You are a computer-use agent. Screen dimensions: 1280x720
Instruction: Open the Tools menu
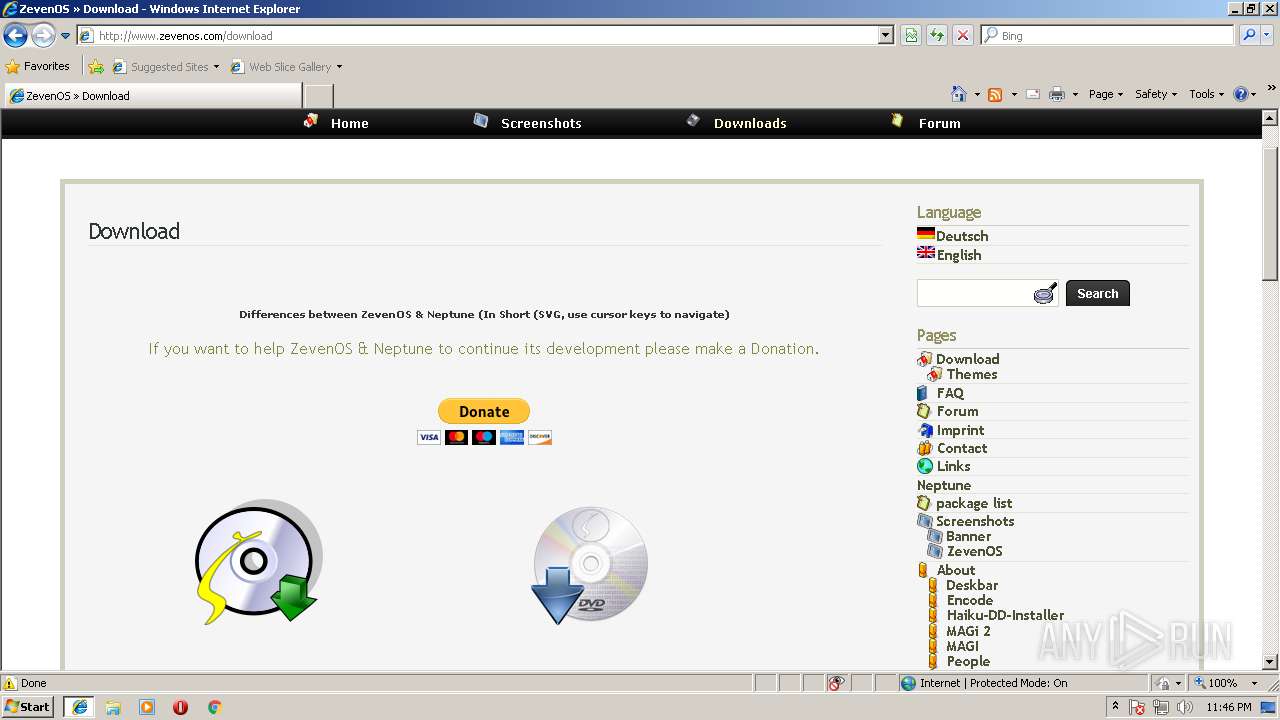pos(1206,94)
